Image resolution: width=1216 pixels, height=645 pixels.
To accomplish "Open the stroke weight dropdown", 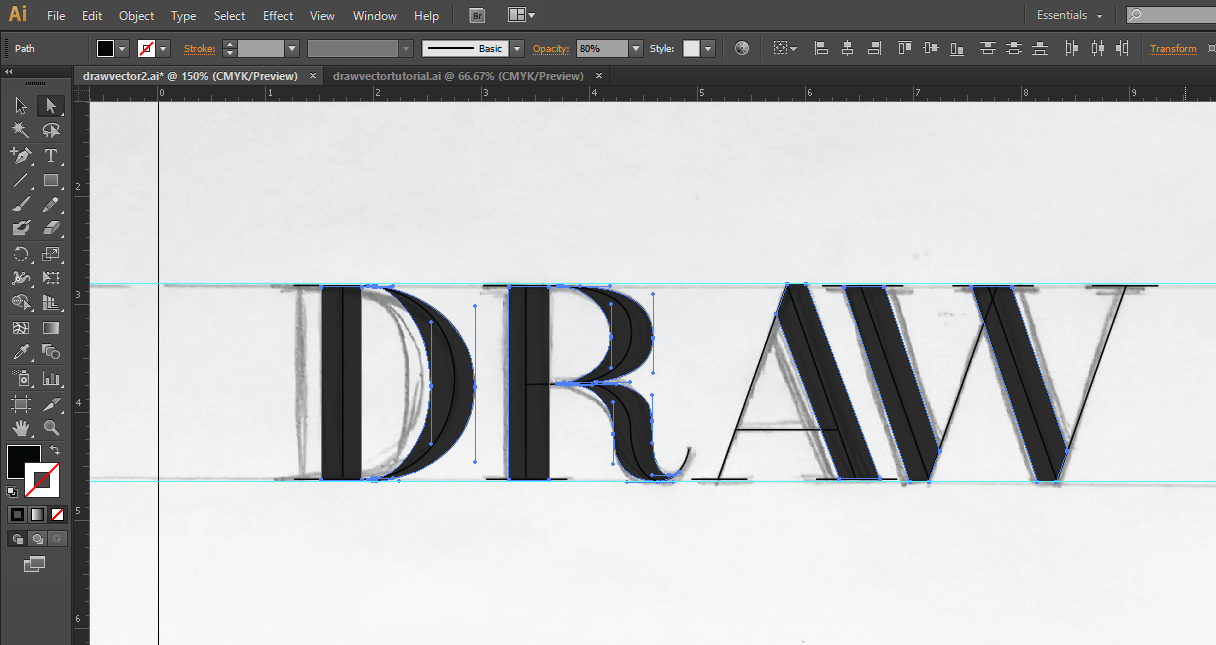I will (292, 48).
